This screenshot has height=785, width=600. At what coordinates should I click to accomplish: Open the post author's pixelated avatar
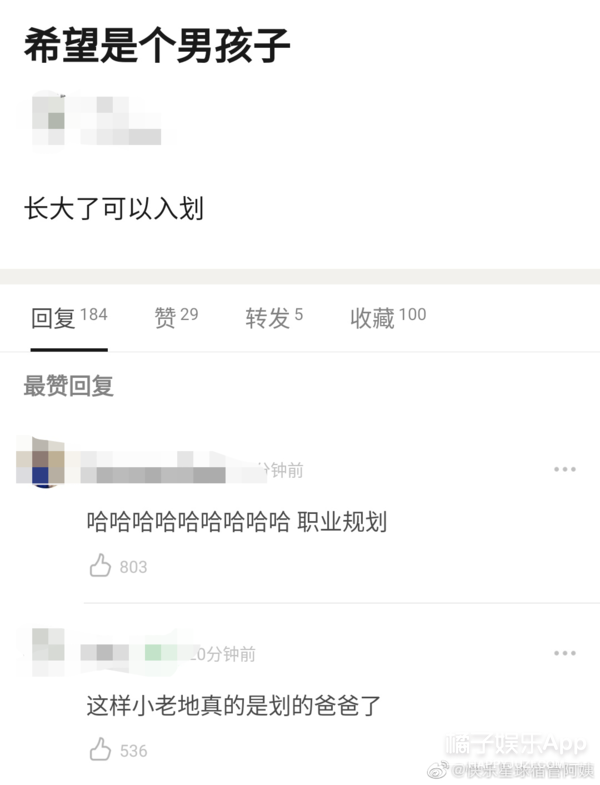(49, 120)
